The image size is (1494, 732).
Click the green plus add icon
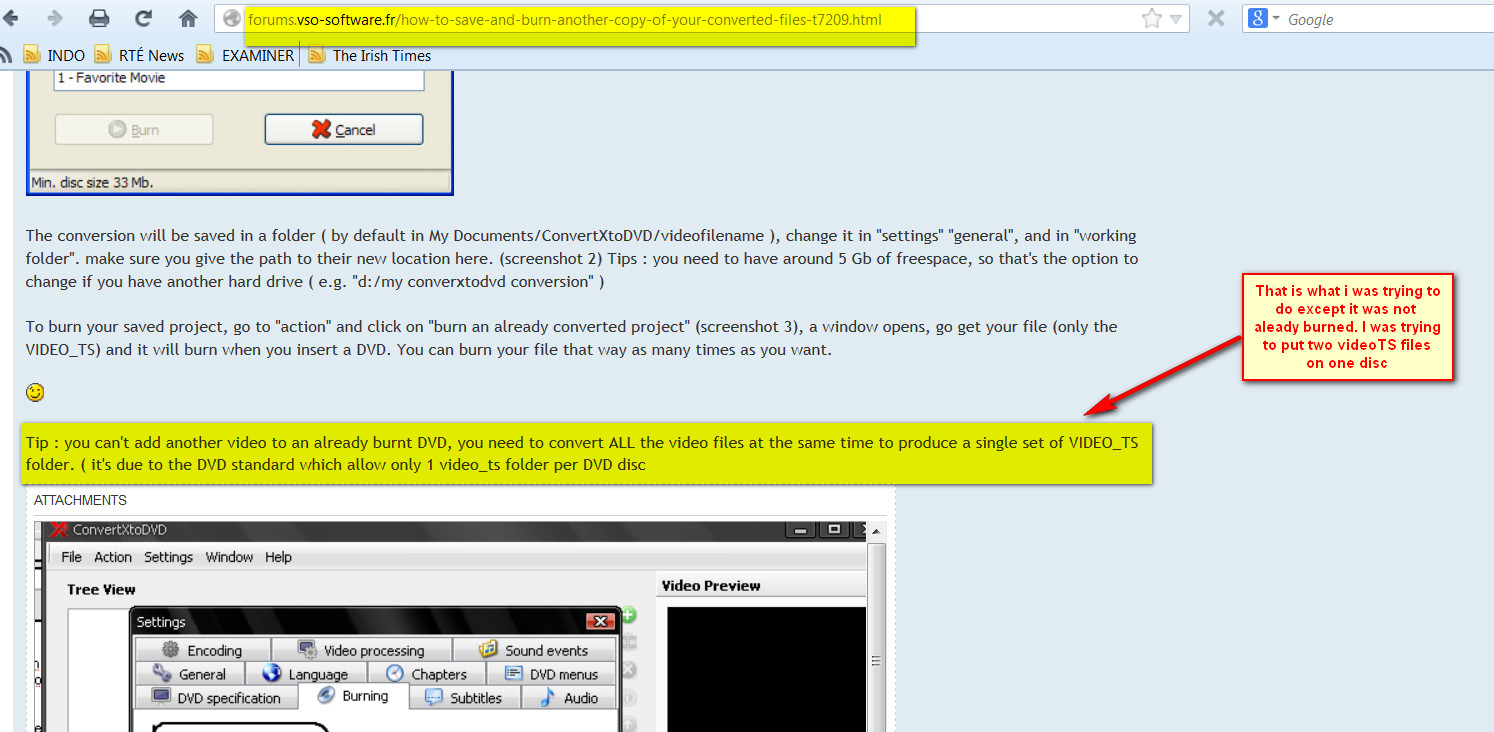pyautogui.click(x=629, y=614)
